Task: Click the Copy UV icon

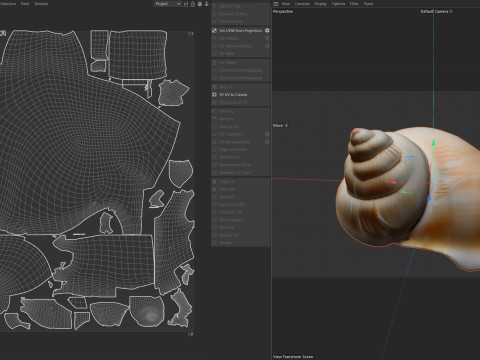Action: pyautogui.click(x=214, y=182)
